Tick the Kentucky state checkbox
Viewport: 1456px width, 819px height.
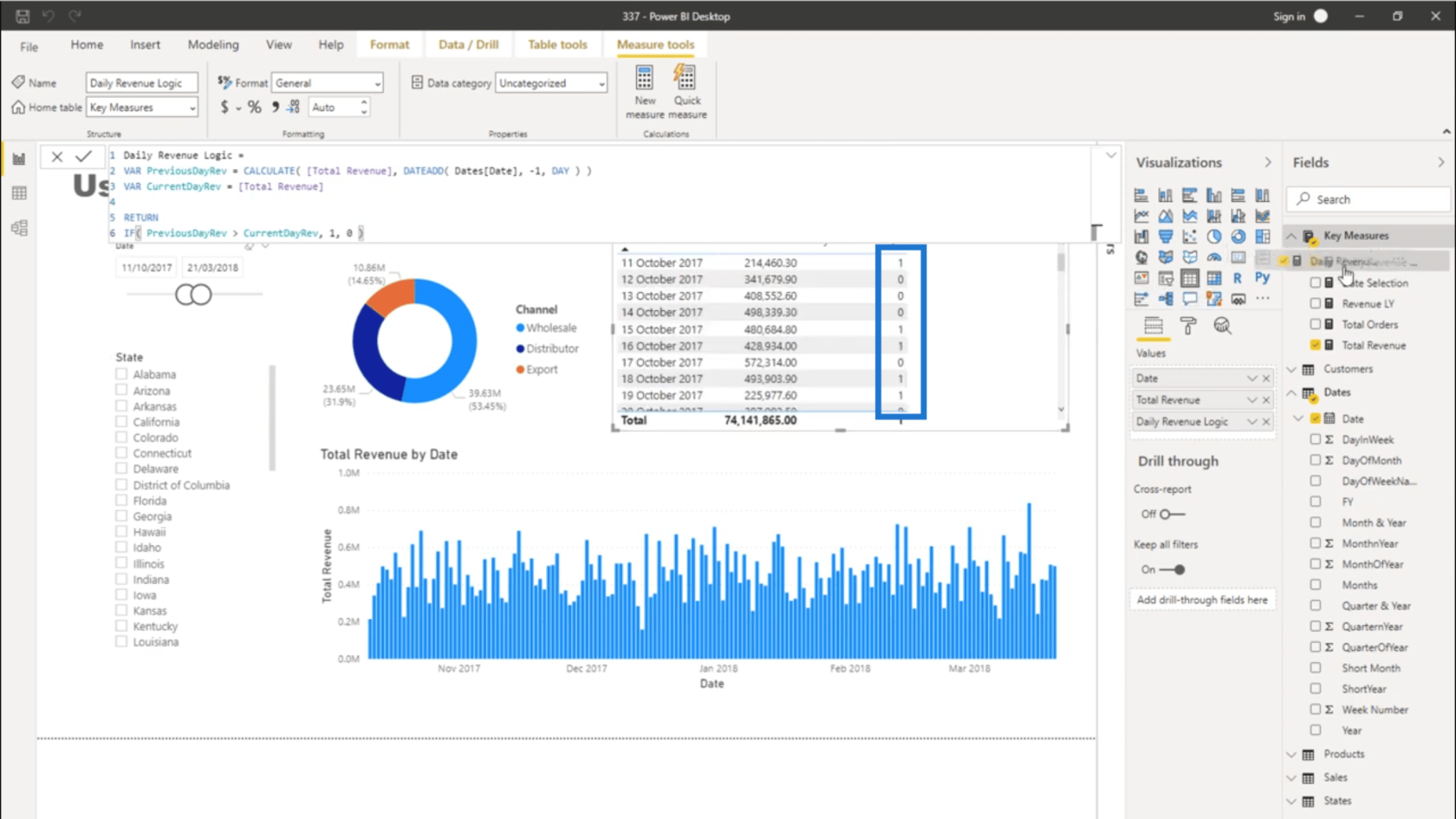tap(121, 627)
